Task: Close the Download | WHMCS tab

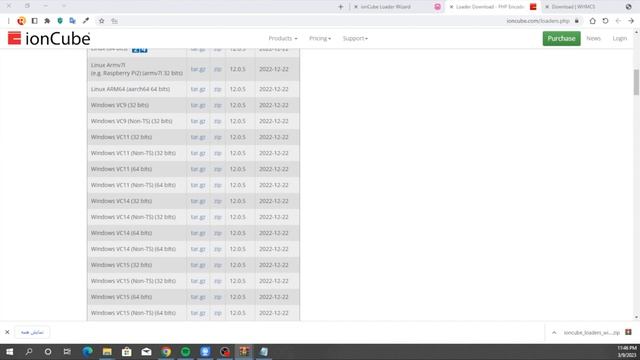Action: (x=547, y=7)
